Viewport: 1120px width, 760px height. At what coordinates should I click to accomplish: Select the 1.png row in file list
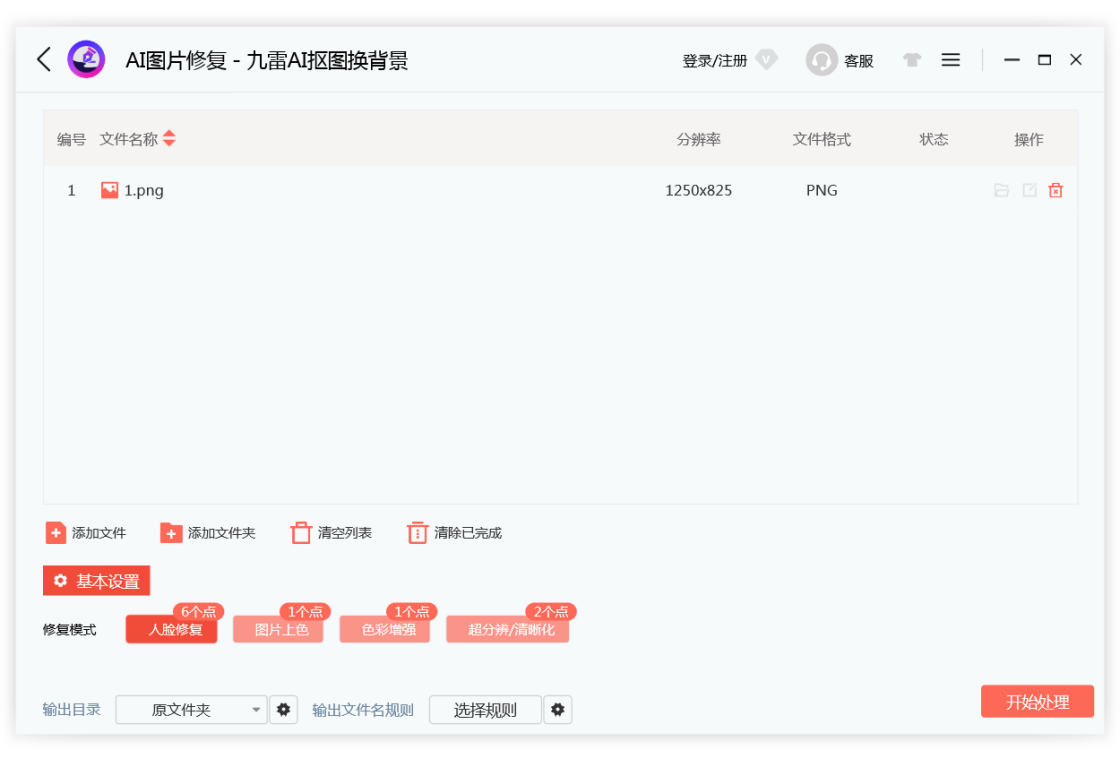pyautogui.click(x=400, y=190)
